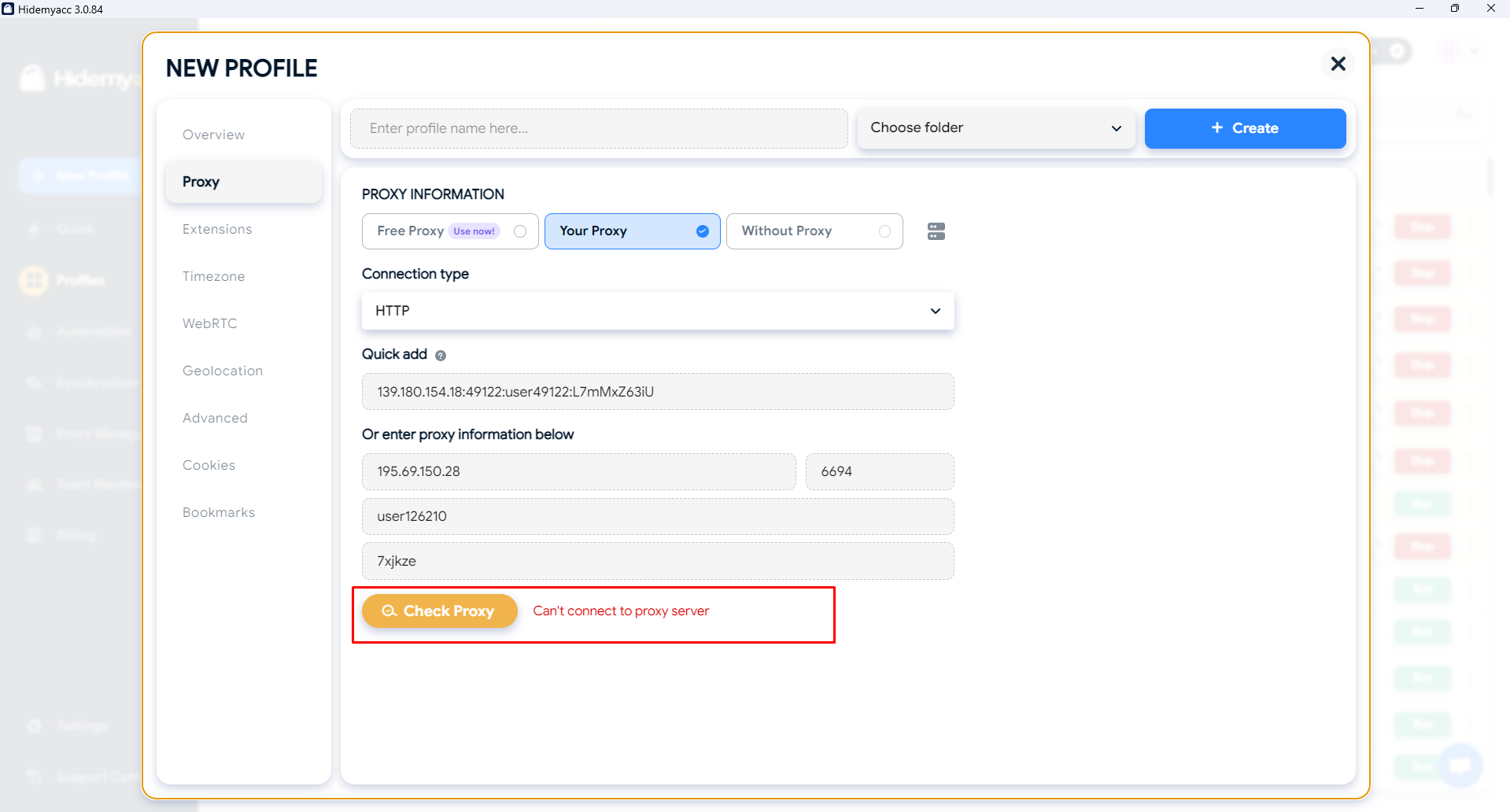Focus the profile name input field
The width and height of the screenshot is (1510, 812).
pos(599,128)
